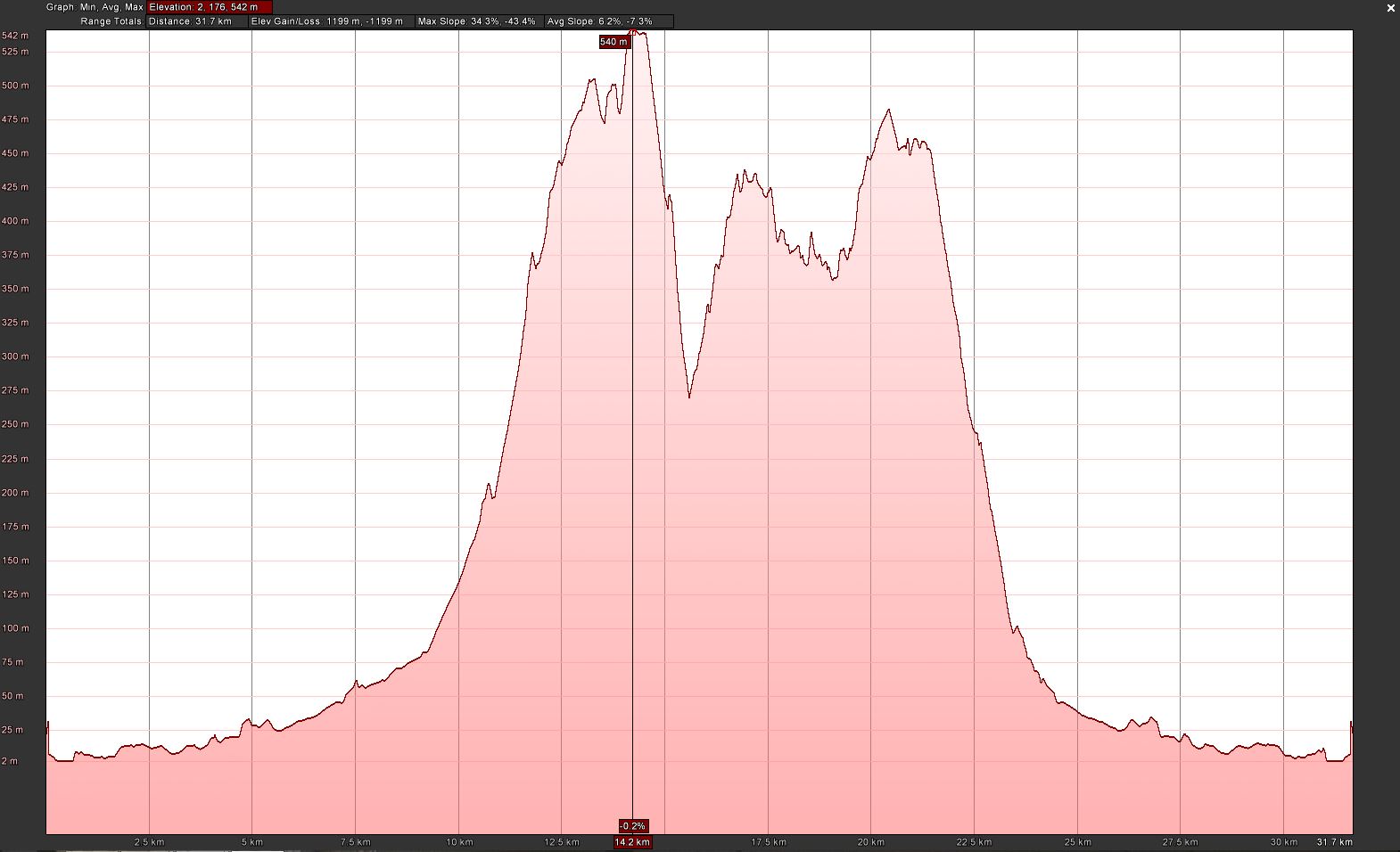Screen dimensions: 1400x852
Task: Click the 542 m maximum elevation axis label
Action: [x=15, y=36]
